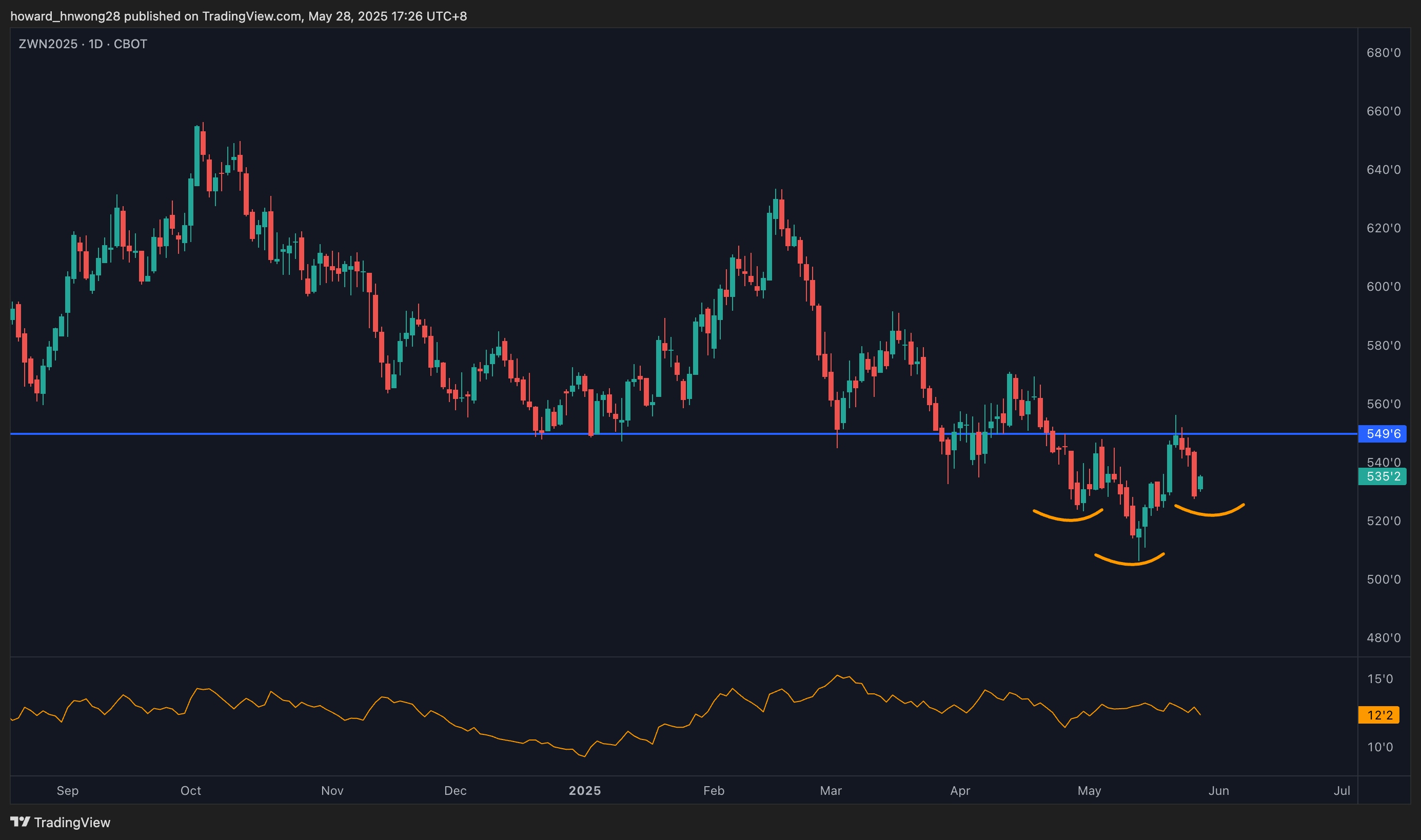
Task: Click the Oct label on time axis
Action: tap(191, 791)
